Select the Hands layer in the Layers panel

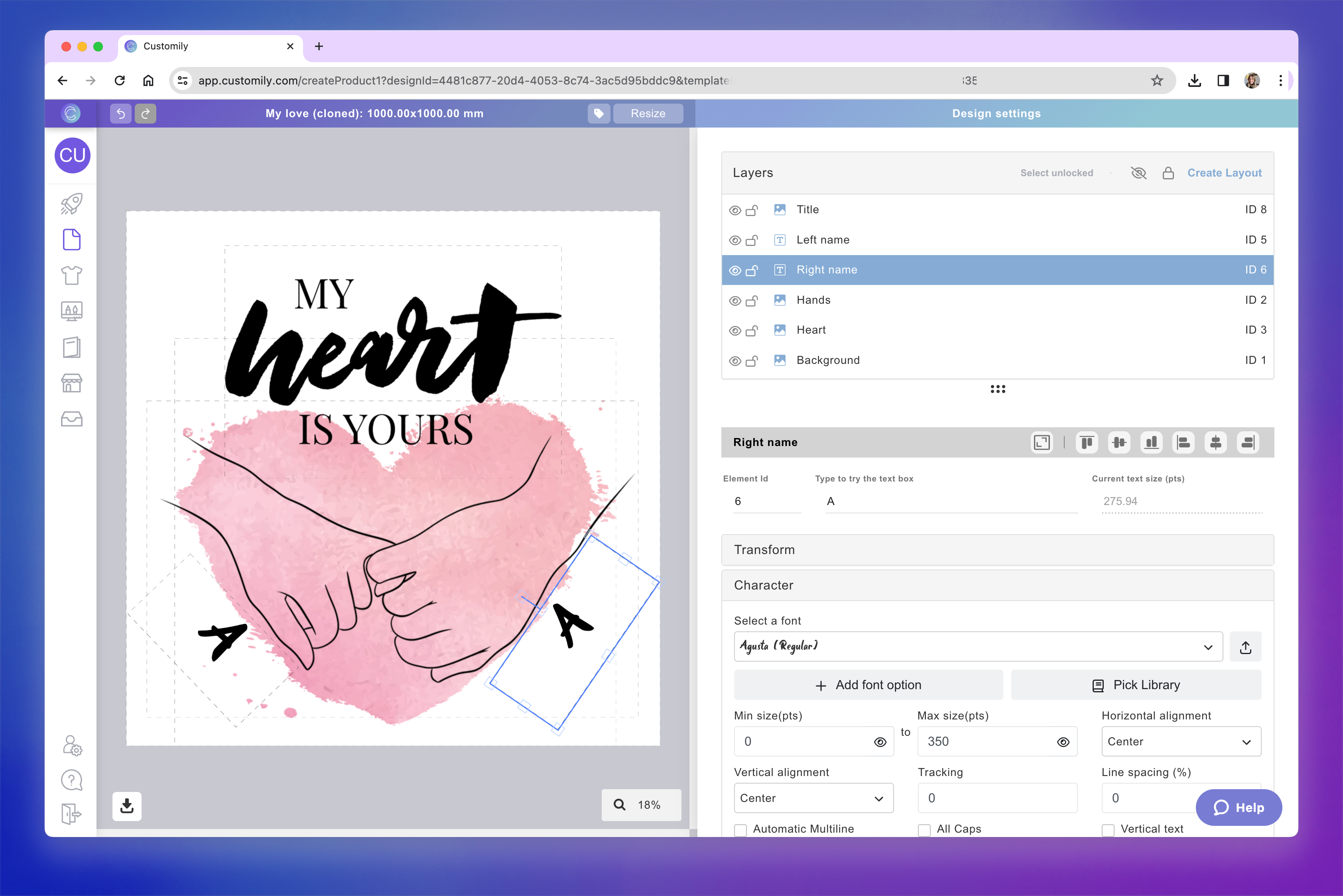pyautogui.click(x=813, y=299)
